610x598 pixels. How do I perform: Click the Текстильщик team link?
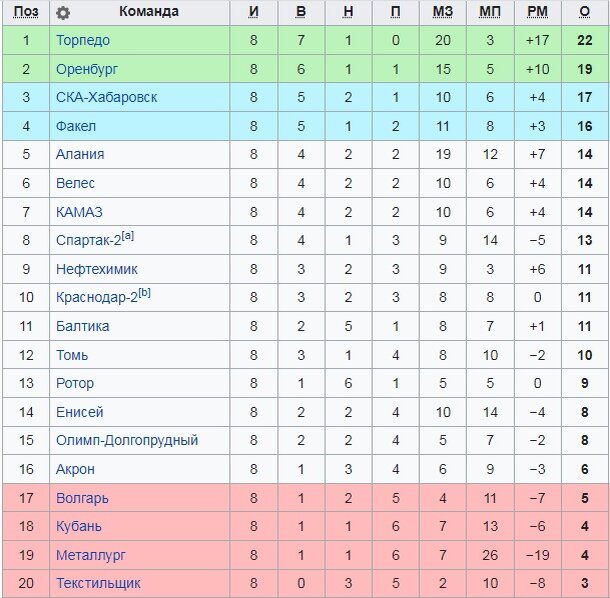pos(98,583)
